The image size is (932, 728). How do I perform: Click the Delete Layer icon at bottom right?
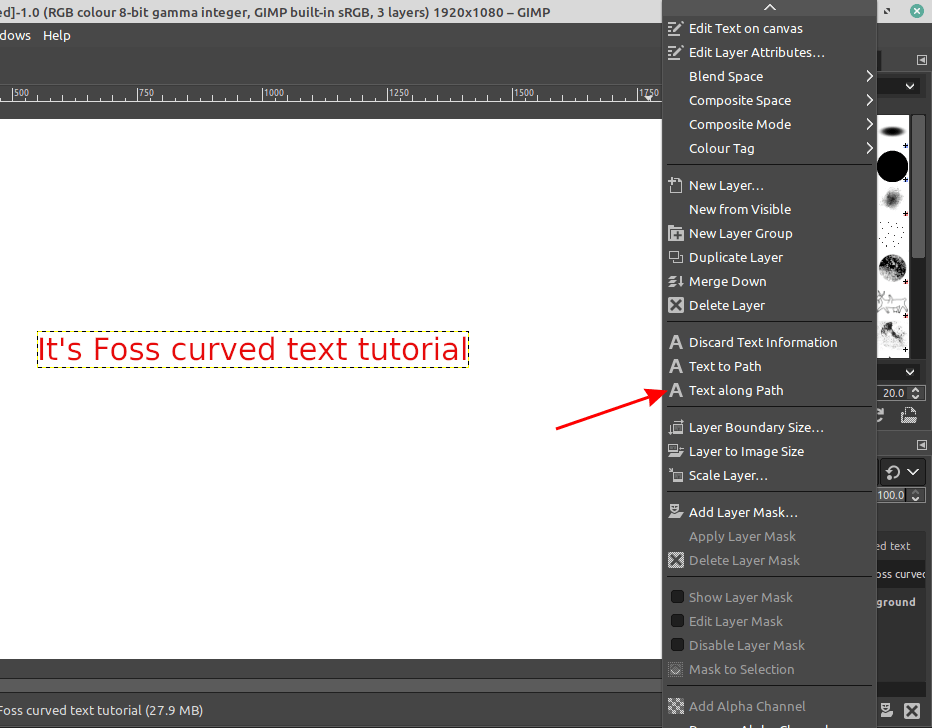point(911,710)
